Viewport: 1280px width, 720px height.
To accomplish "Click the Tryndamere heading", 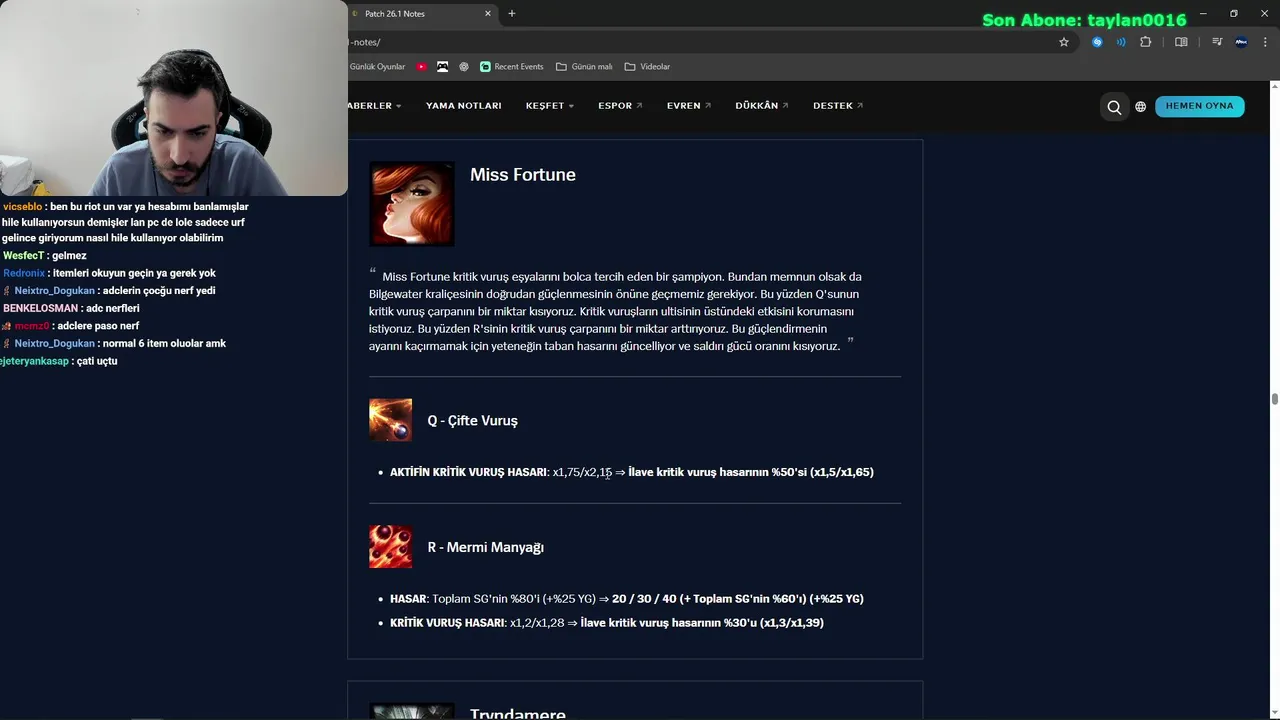I will pyautogui.click(x=518, y=714).
